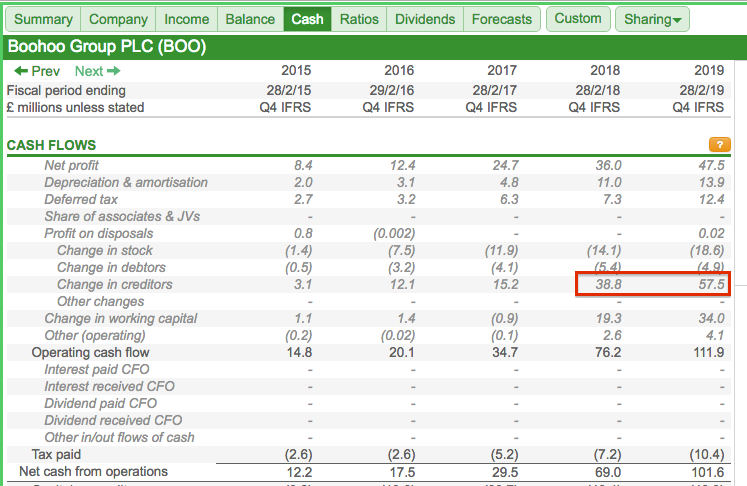Click Net cash from operations label

[93, 472]
